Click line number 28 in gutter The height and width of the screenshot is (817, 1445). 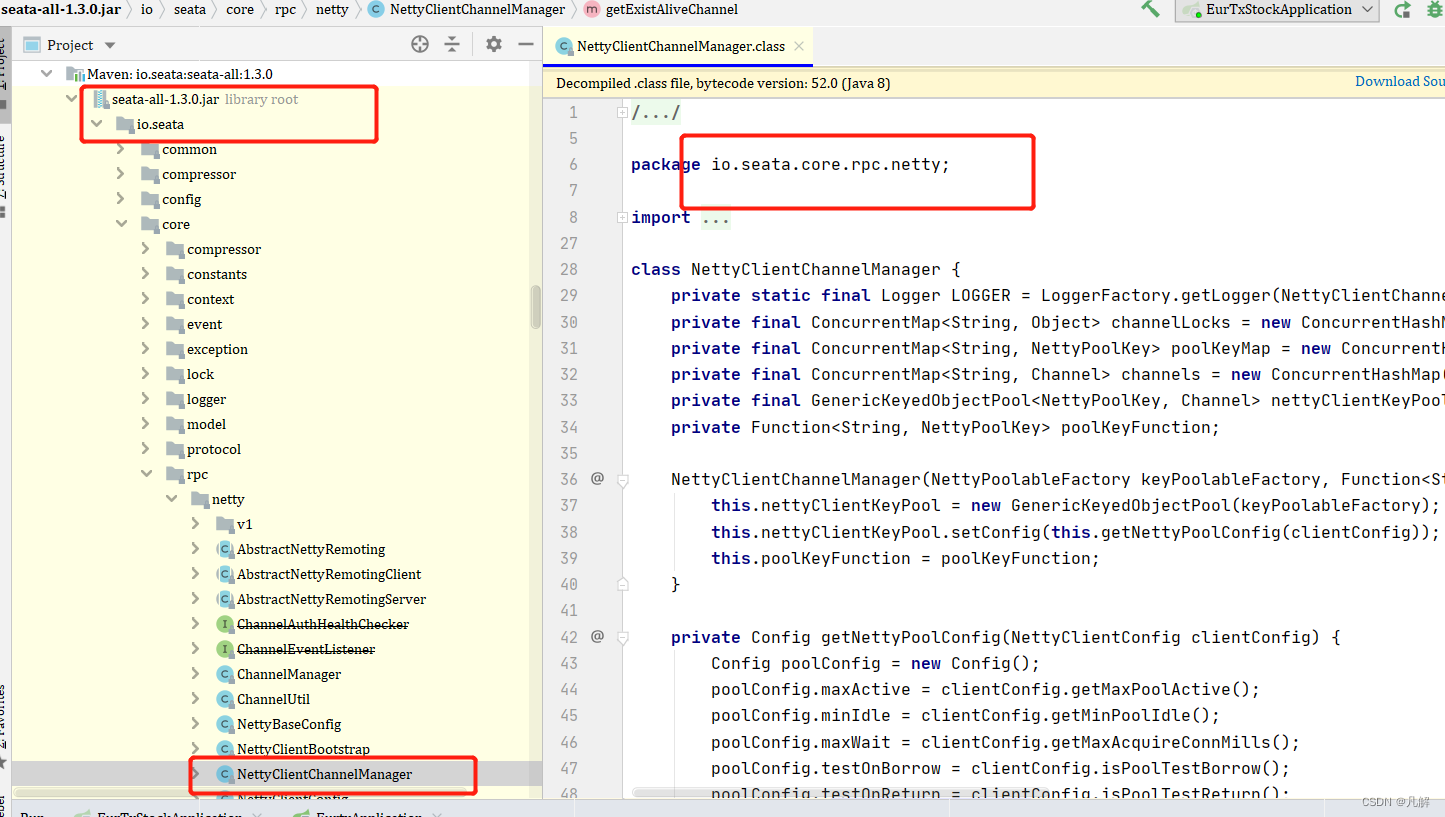click(569, 269)
